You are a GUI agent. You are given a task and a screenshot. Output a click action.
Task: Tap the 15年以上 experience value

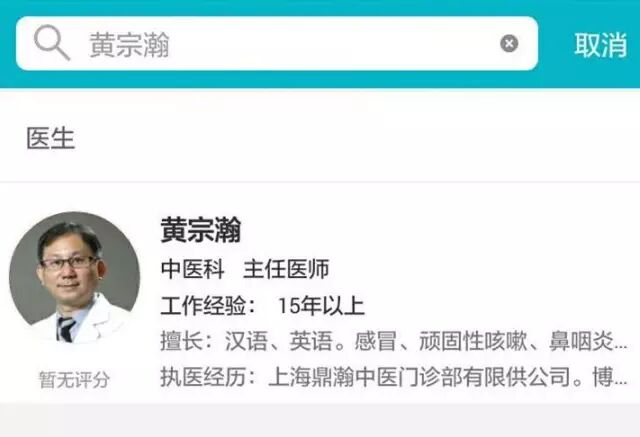click(321, 306)
